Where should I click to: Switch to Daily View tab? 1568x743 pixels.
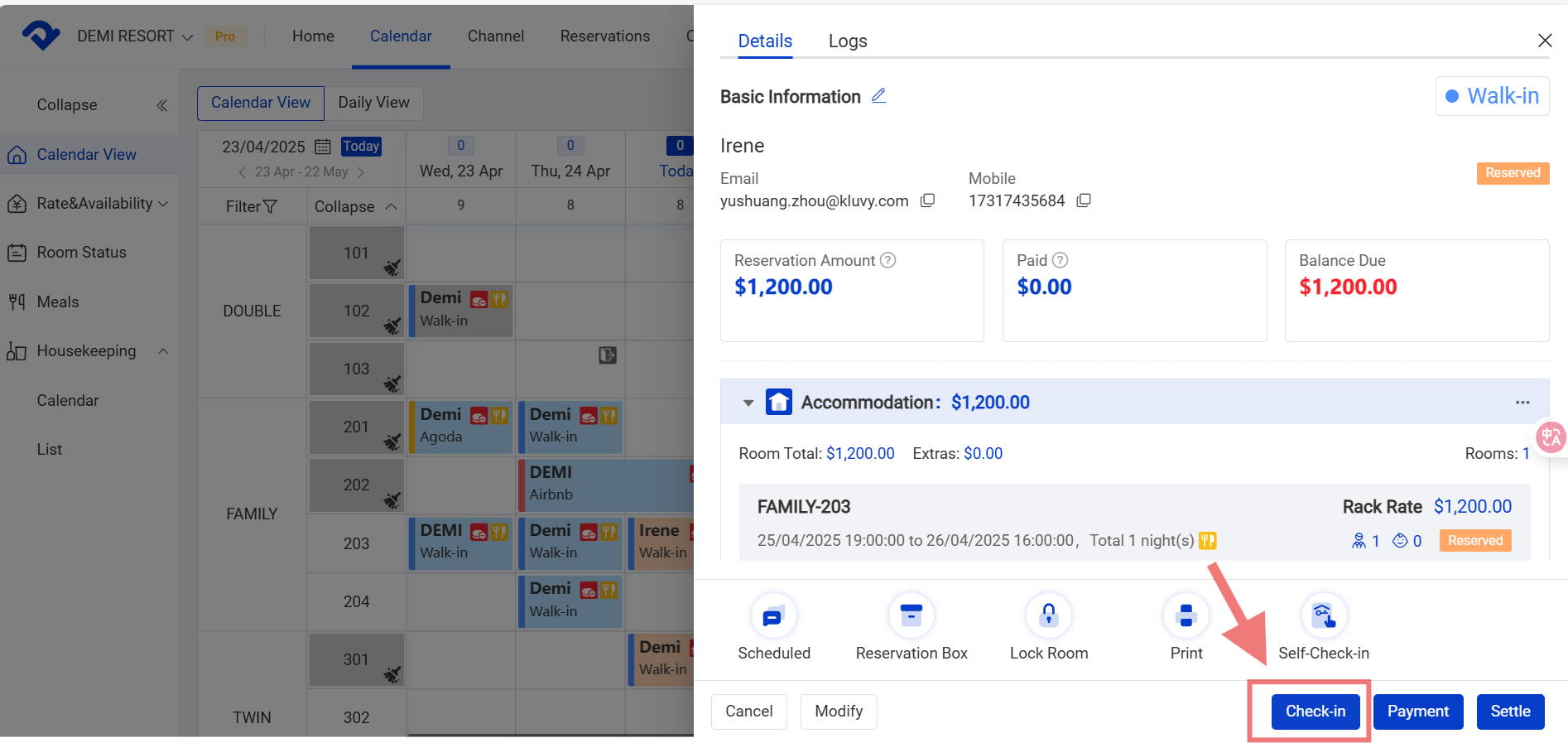[373, 103]
